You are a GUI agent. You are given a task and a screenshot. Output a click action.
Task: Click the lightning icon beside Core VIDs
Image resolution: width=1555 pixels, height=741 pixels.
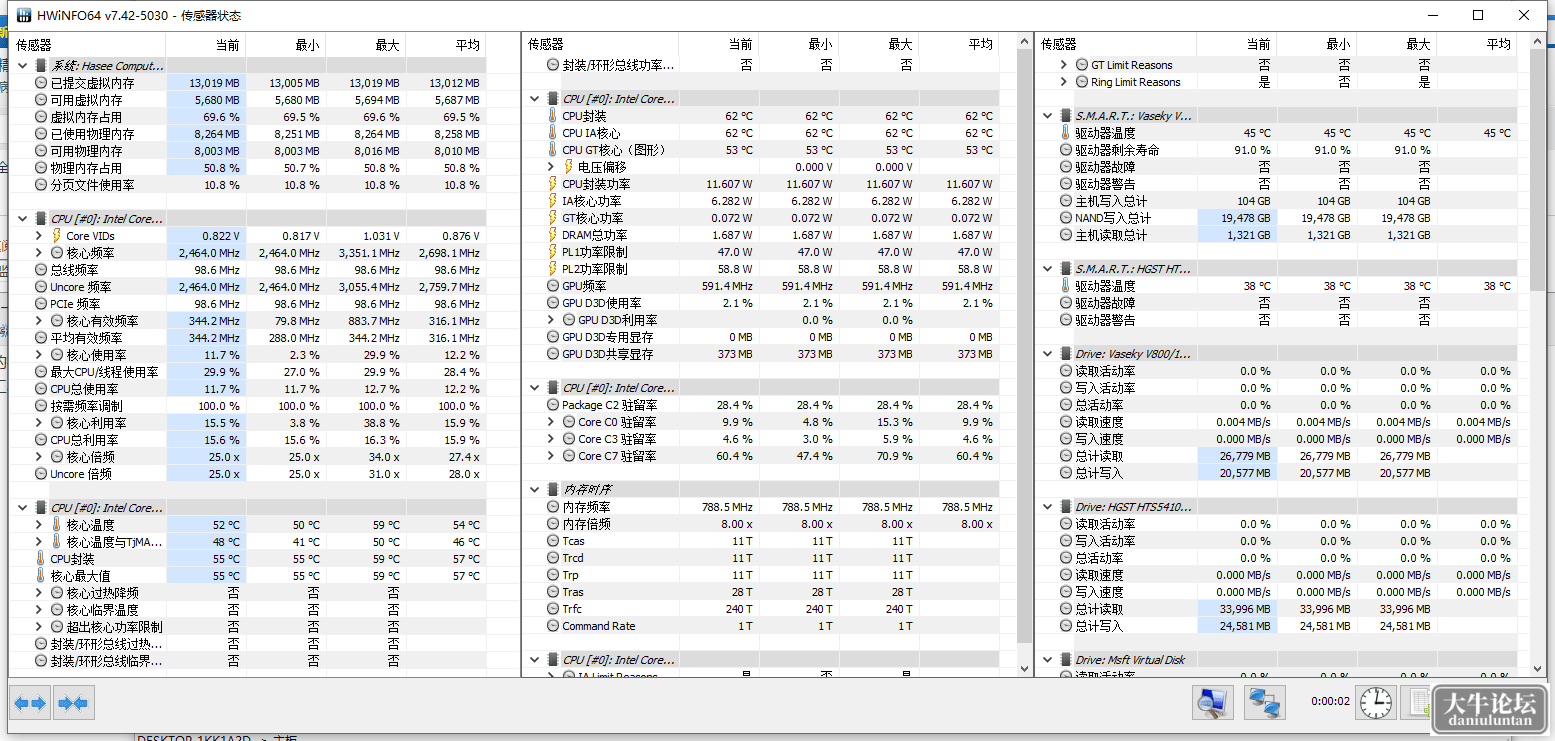[56, 236]
